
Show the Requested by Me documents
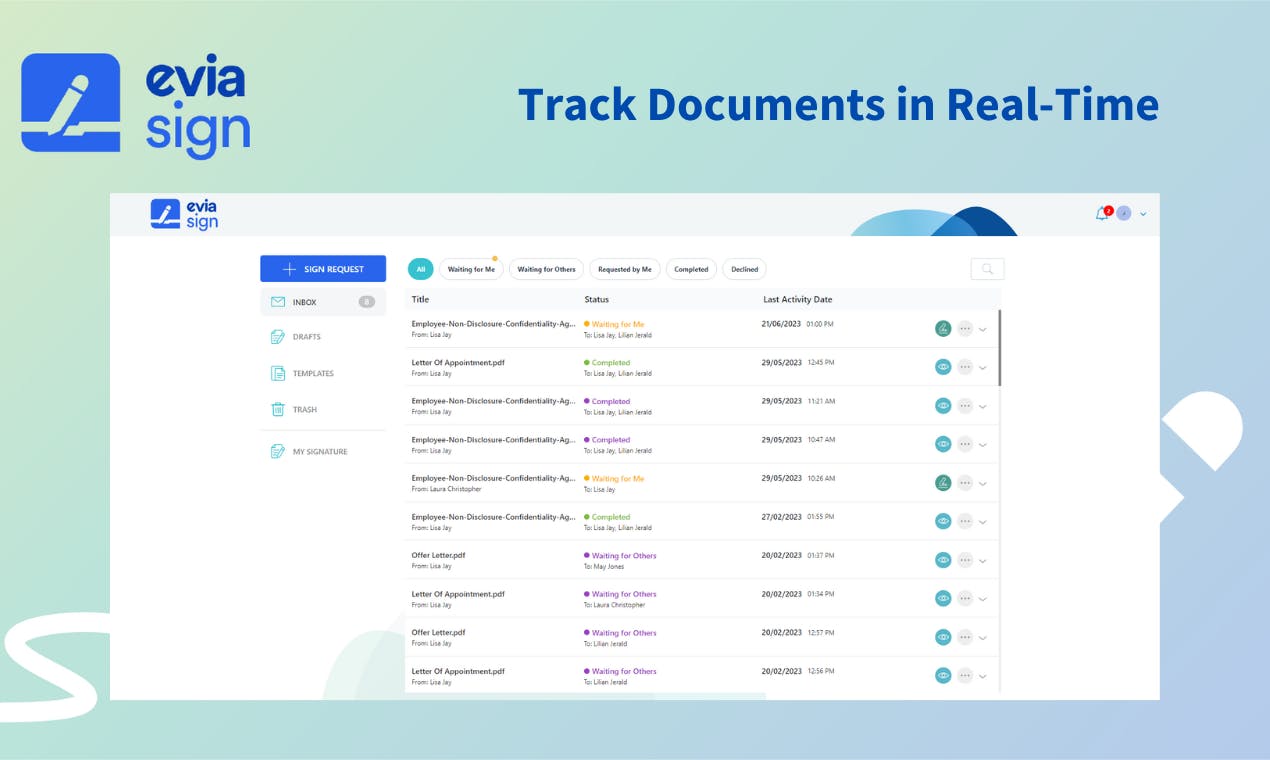pos(625,269)
